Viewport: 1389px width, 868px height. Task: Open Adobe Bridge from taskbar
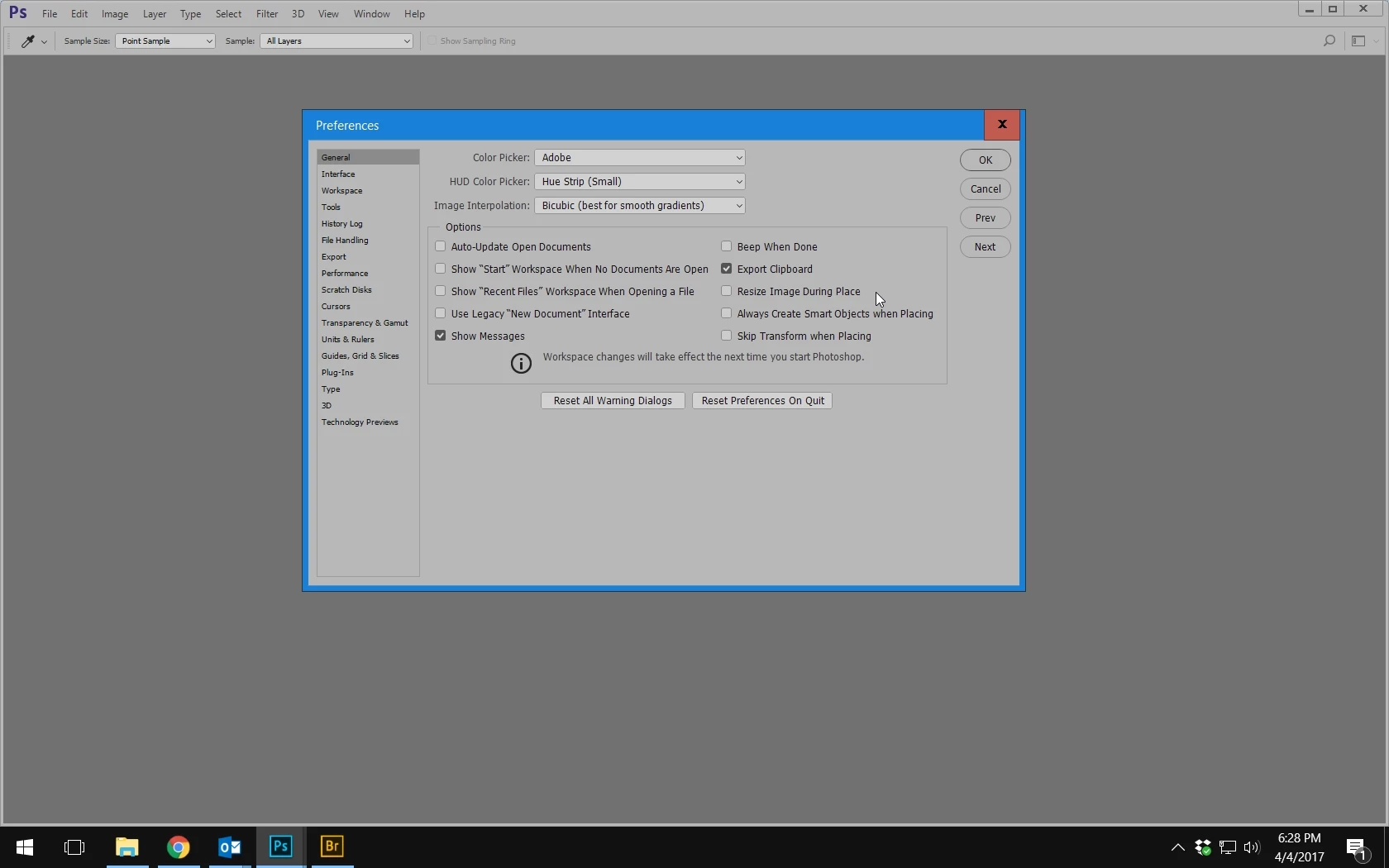click(x=332, y=847)
